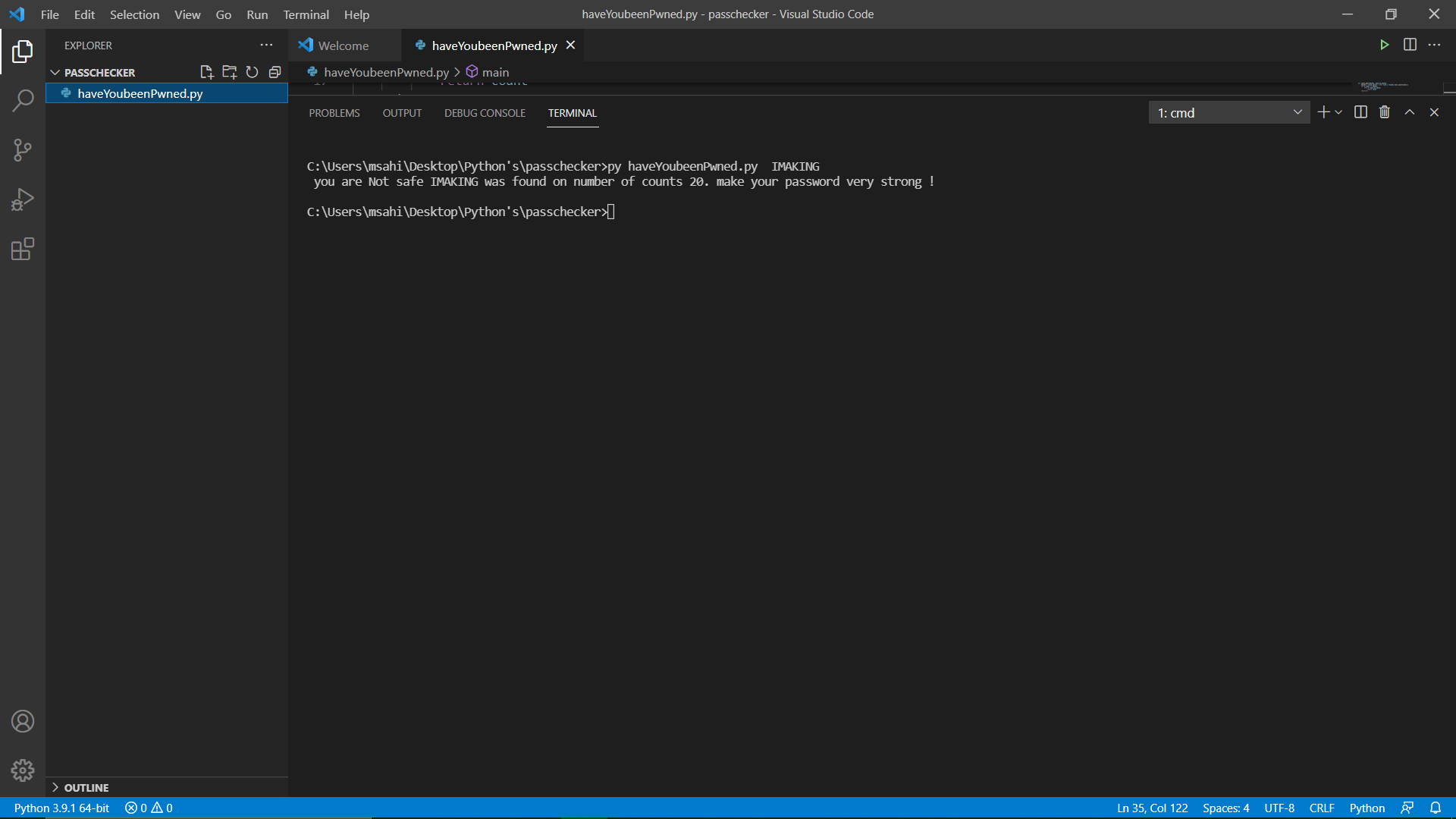This screenshot has width=1456, height=819.
Task: Open the Source Control view
Action: tap(23, 149)
